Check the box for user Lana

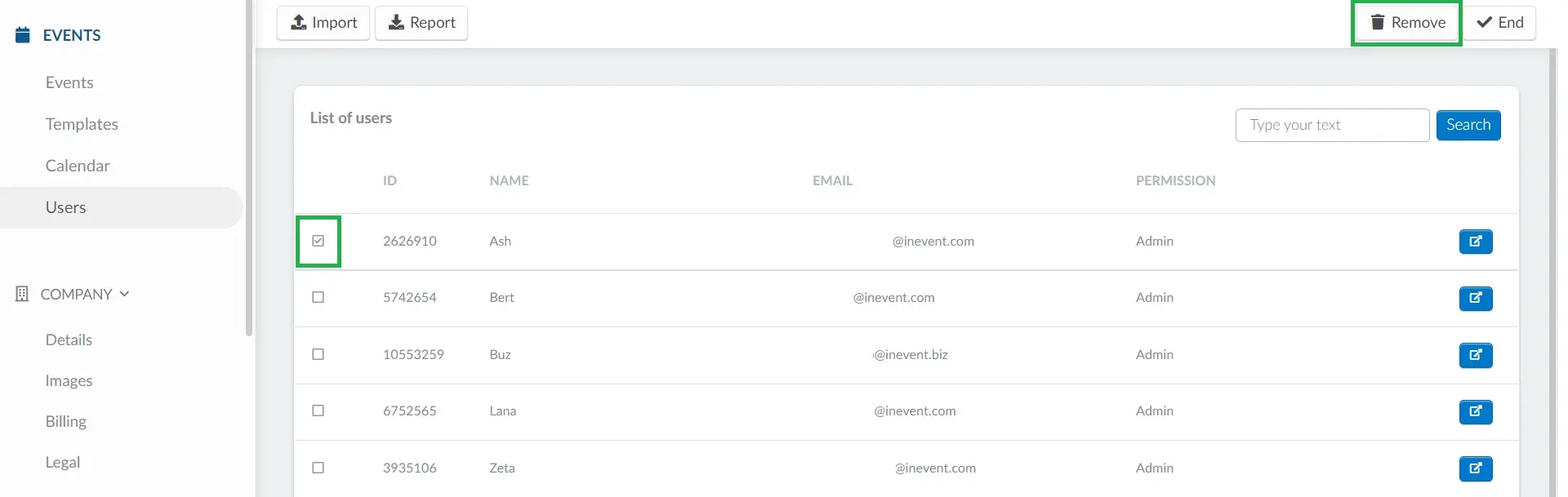click(x=318, y=410)
